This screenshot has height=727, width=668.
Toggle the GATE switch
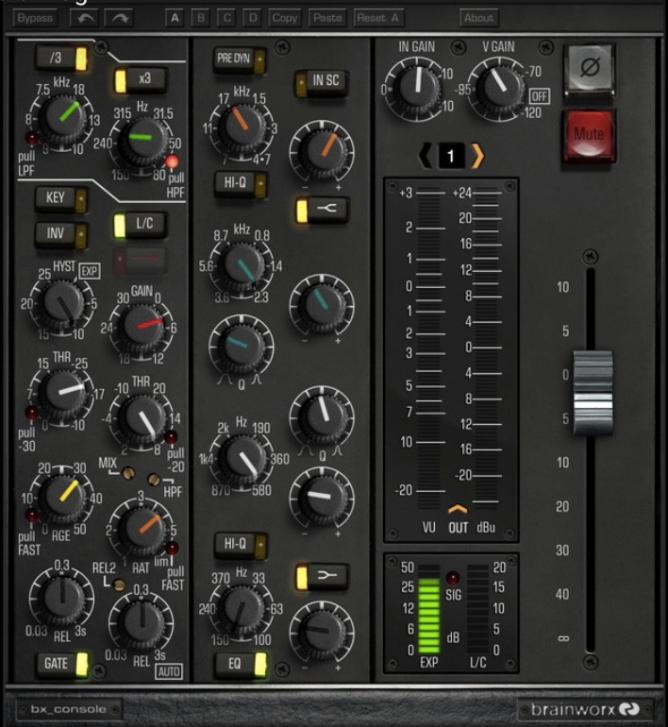(63, 664)
